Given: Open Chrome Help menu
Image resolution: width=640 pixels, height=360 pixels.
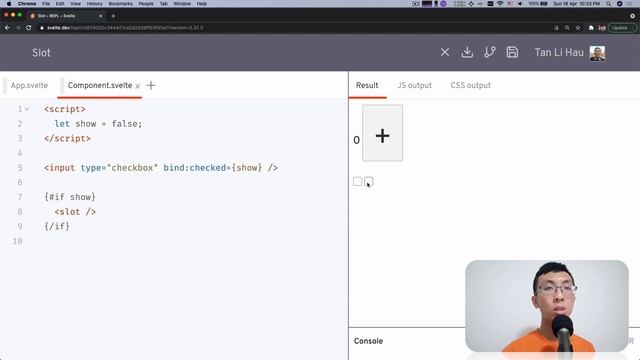Looking at the screenshot, I should pos(202,4).
